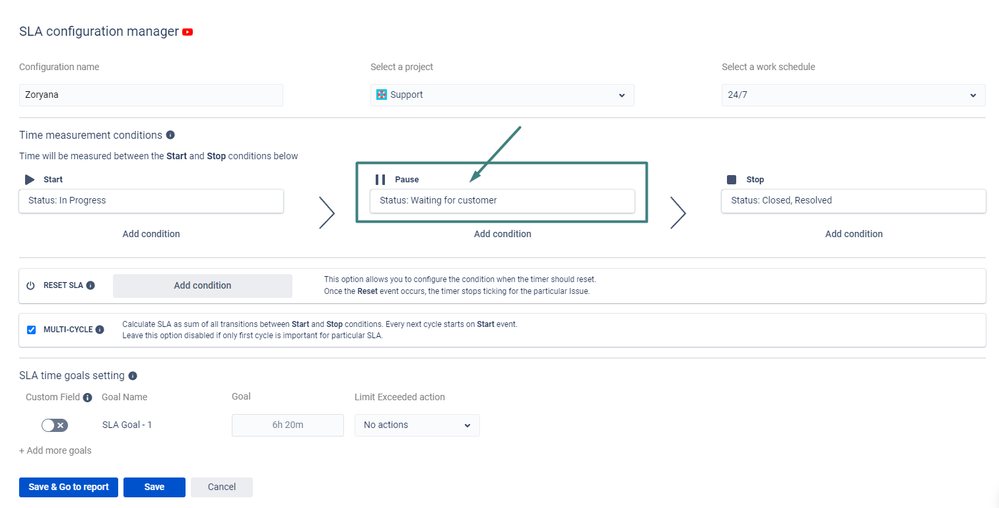Click the Configuration name field Zoryana
This screenshot has height=508, width=999.
point(151,95)
